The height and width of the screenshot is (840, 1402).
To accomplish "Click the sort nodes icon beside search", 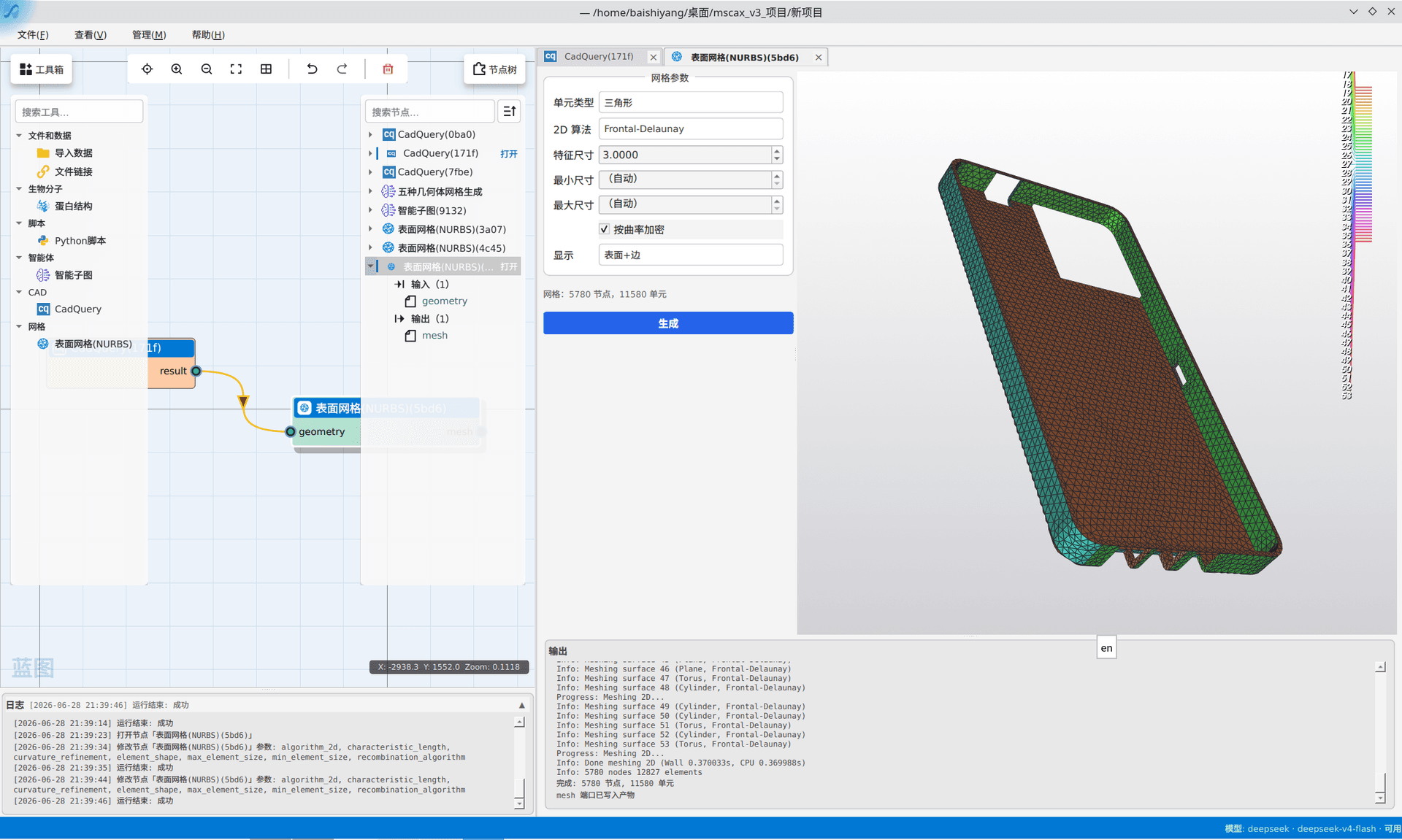I will pos(510,111).
